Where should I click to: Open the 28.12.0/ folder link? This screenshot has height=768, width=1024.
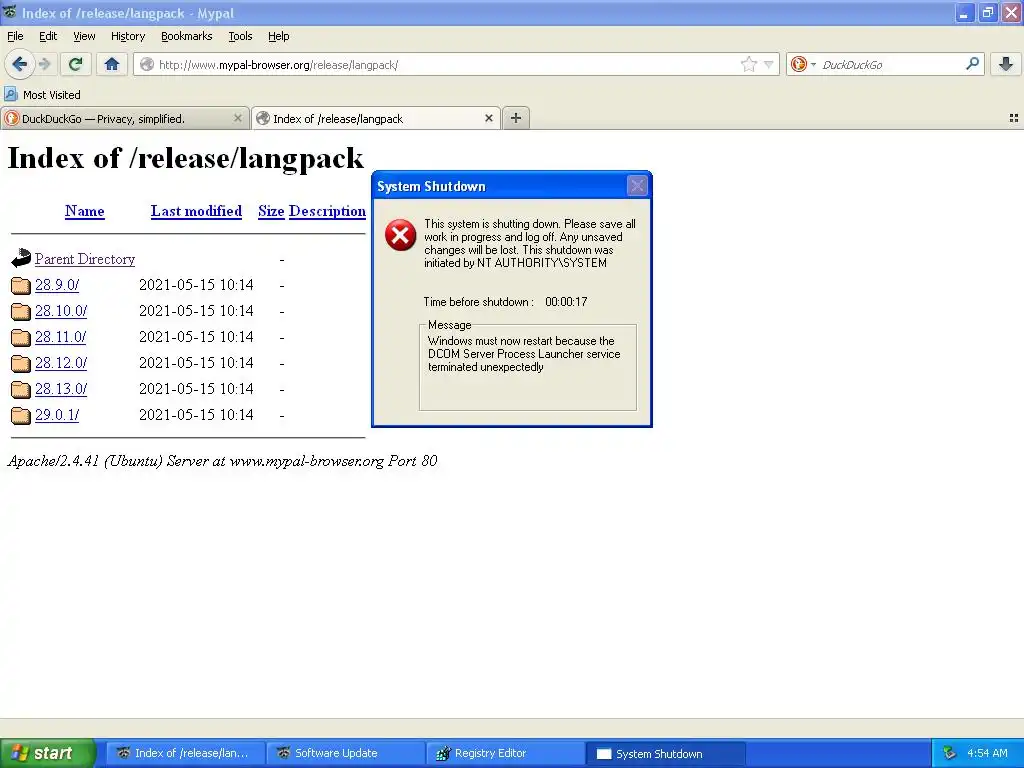tap(61, 362)
